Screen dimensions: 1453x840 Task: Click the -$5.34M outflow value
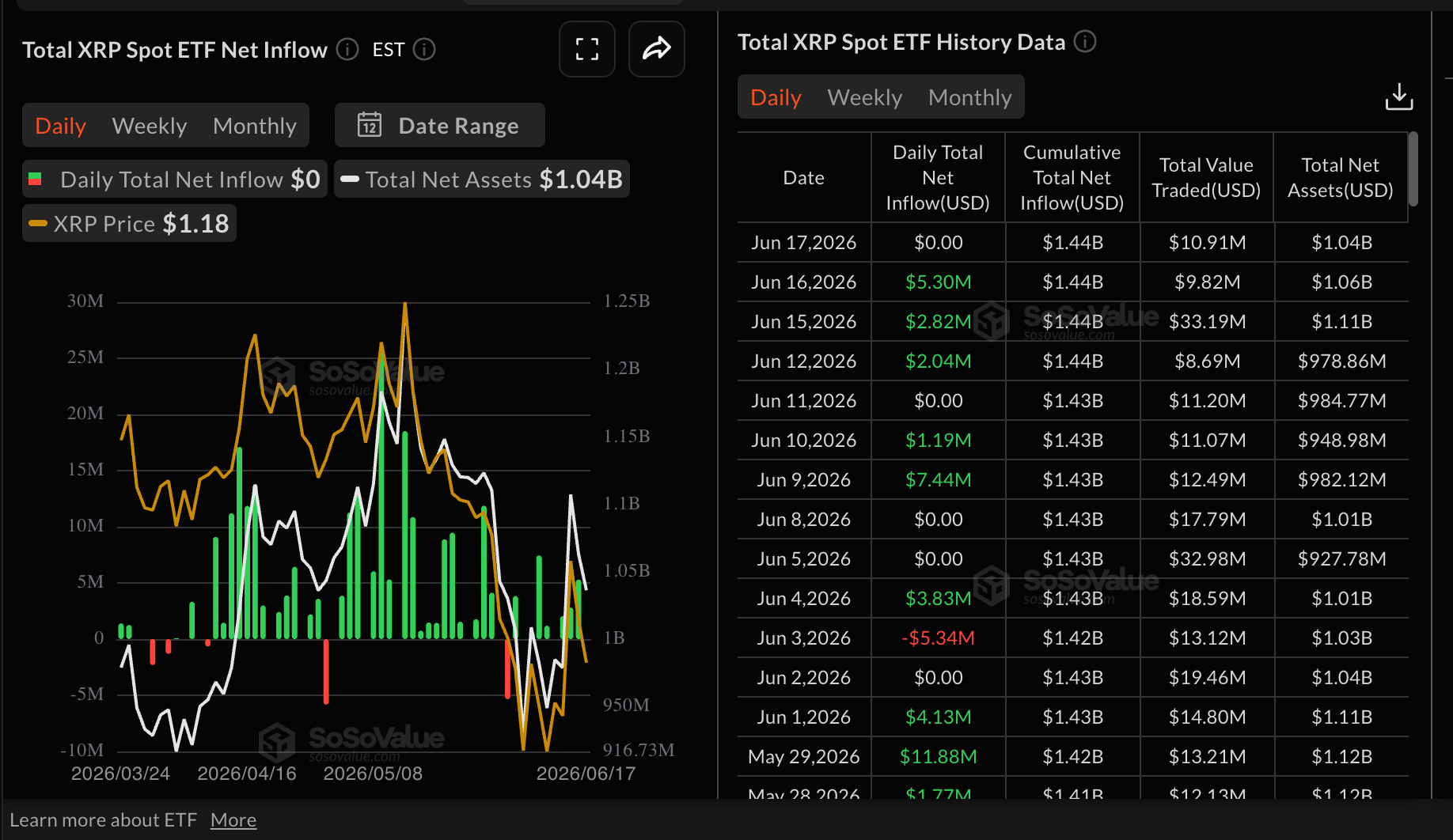[939, 638]
